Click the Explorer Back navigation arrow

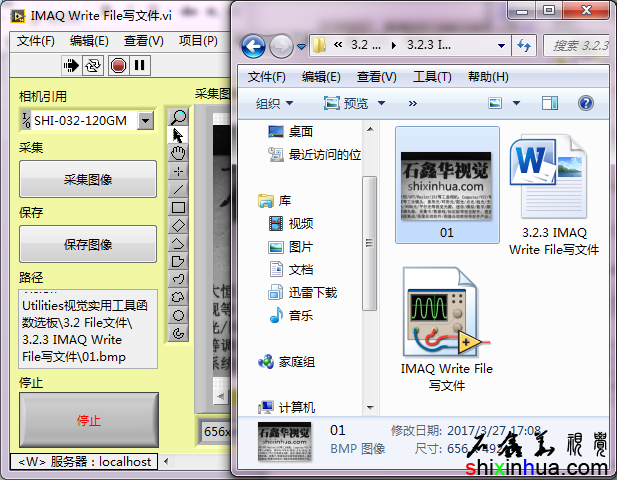pyautogui.click(x=253, y=46)
